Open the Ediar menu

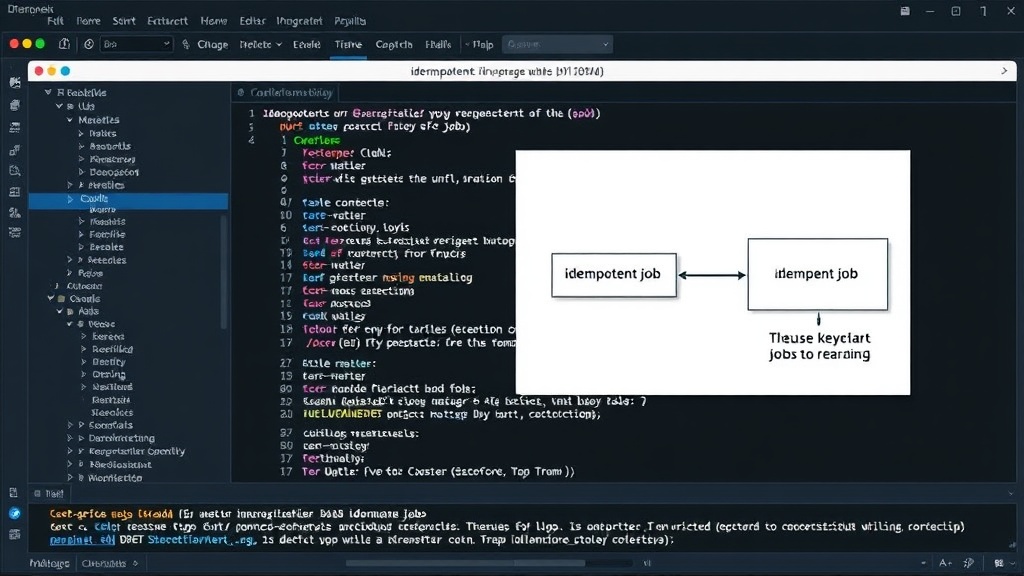[252, 21]
